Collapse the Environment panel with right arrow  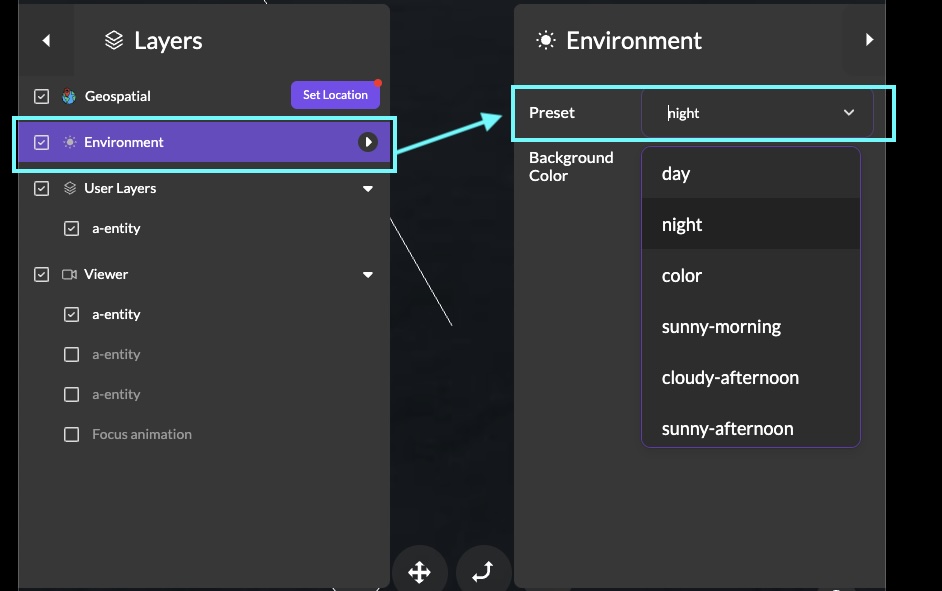[x=869, y=40]
